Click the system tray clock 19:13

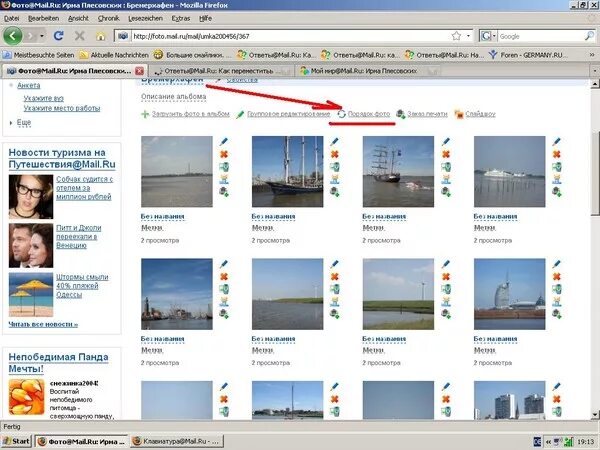coord(585,442)
